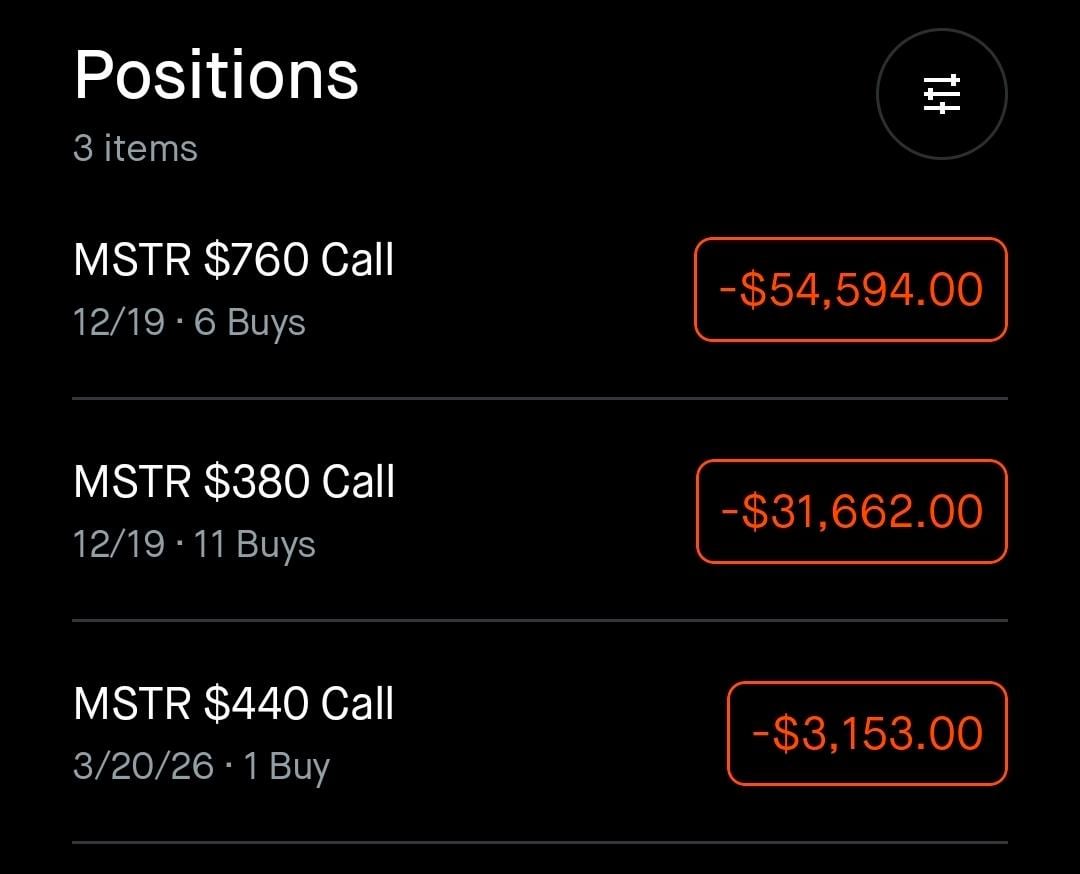This screenshot has height=874, width=1080.
Task: Open the positions filter settings icon
Action: [941, 94]
